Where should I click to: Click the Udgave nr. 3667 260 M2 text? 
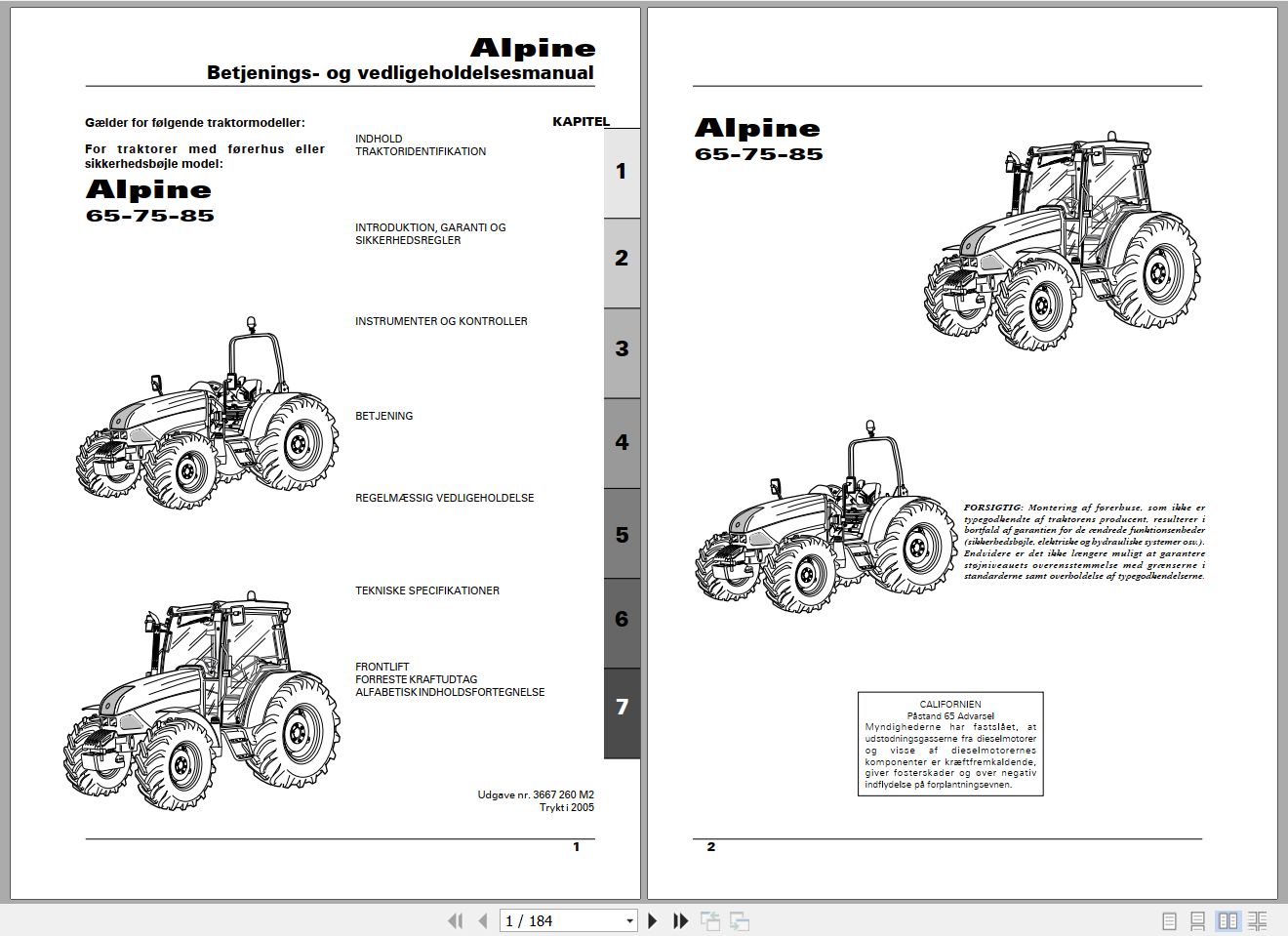pos(536,794)
